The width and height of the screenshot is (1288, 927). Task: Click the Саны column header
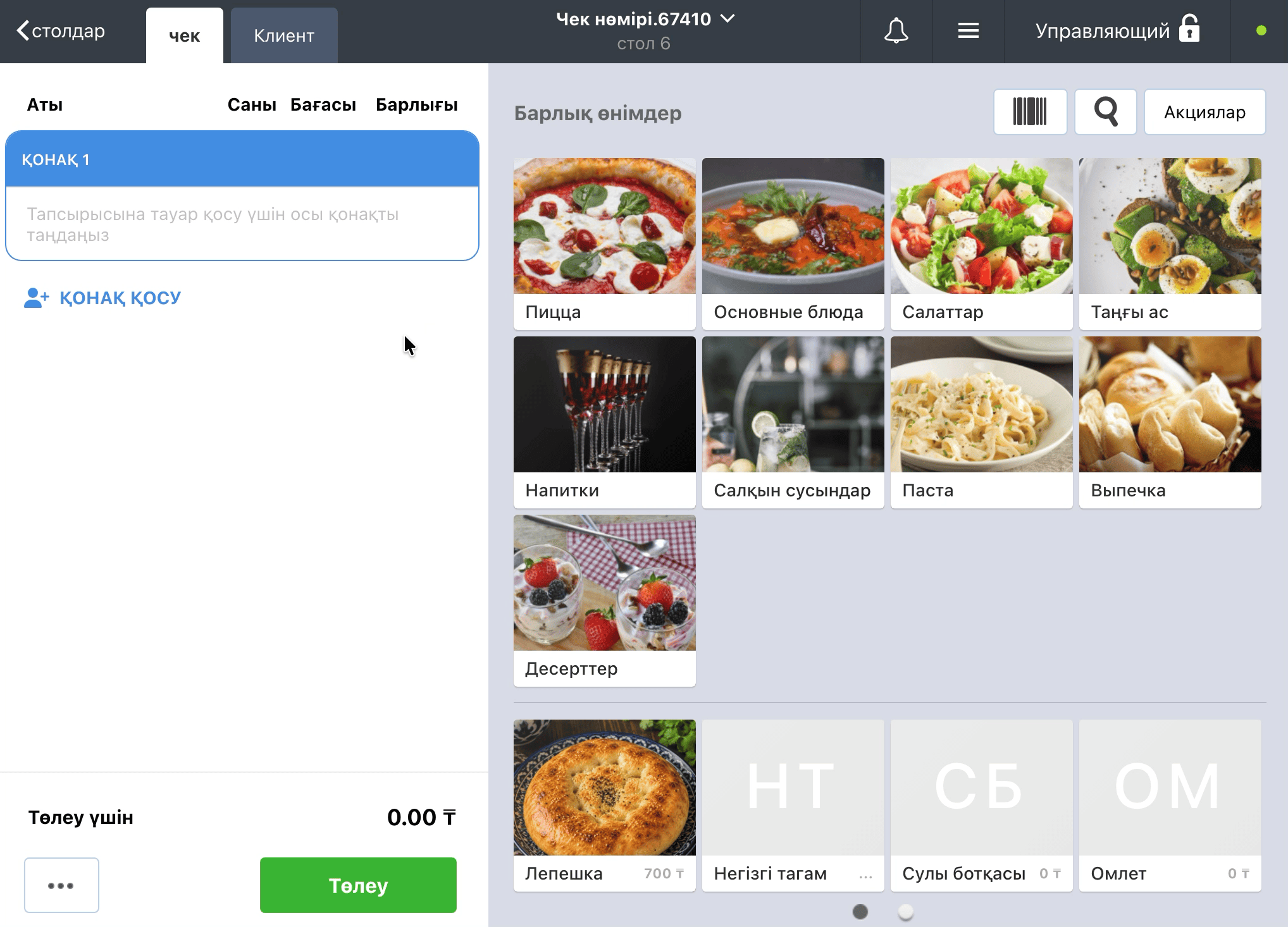[252, 105]
